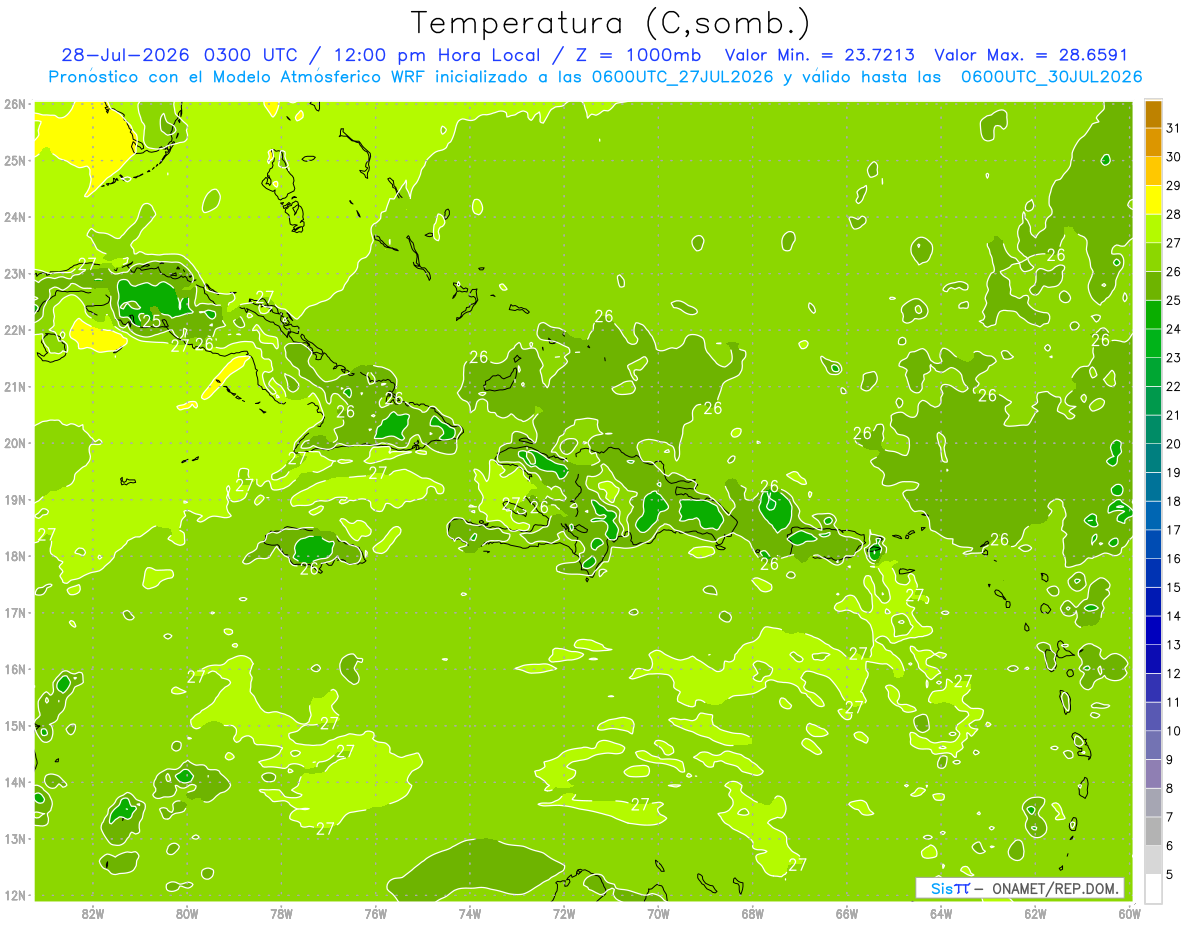1200x927 pixels.
Task: Click the purple swatch between legend values 8 and 9
Action: click(x=1153, y=774)
